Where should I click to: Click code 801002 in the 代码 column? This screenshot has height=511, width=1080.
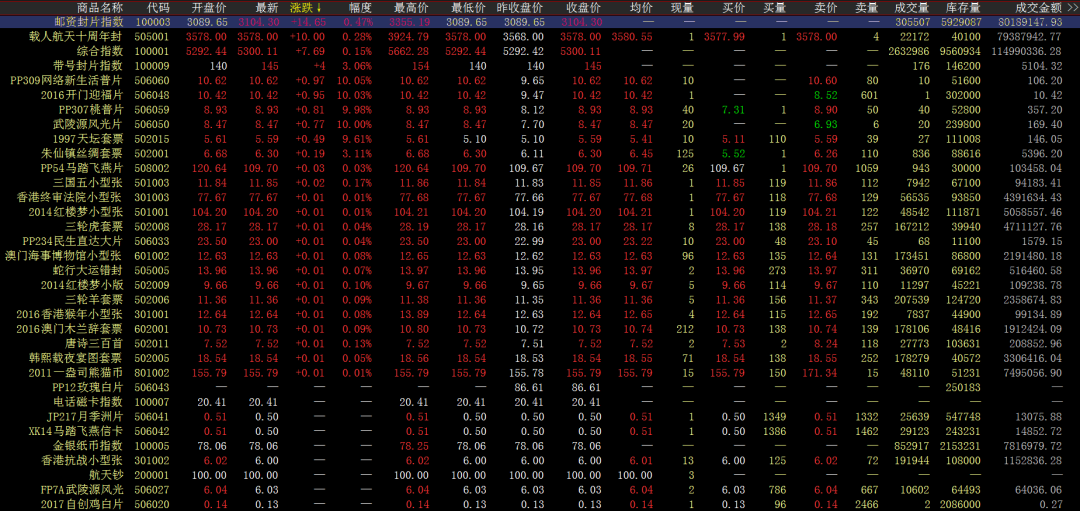coord(152,373)
